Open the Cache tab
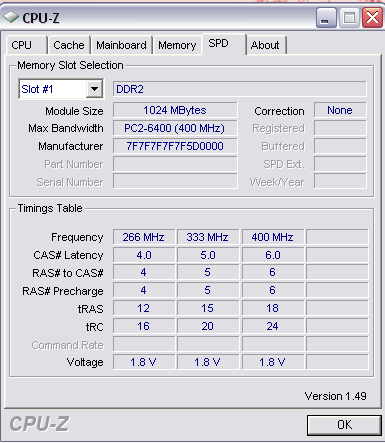This screenshot has height=443, width=385. click(69, 45)
